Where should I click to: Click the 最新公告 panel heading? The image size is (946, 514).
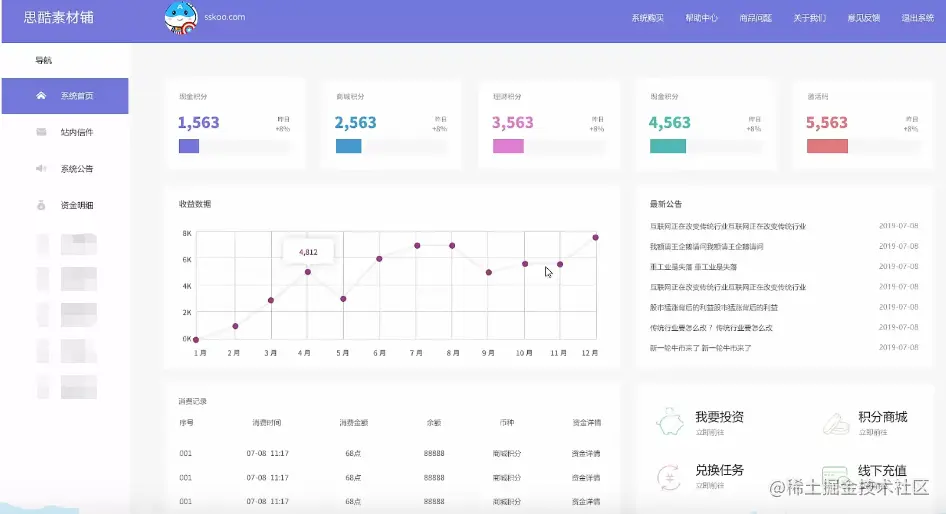tap(666, 204)
